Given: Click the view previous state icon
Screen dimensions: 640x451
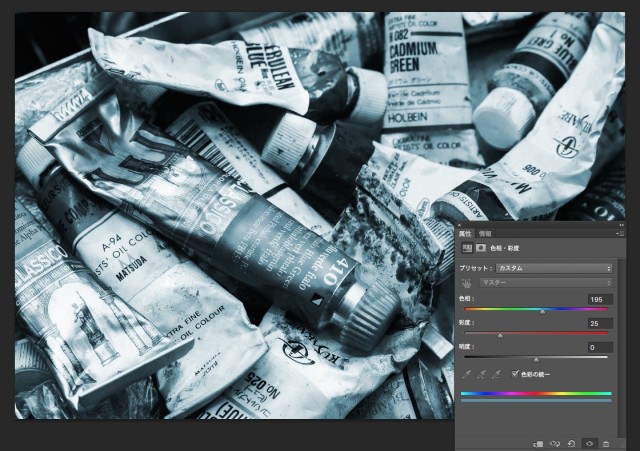Looking at the screenshot, I should (556, 443).
